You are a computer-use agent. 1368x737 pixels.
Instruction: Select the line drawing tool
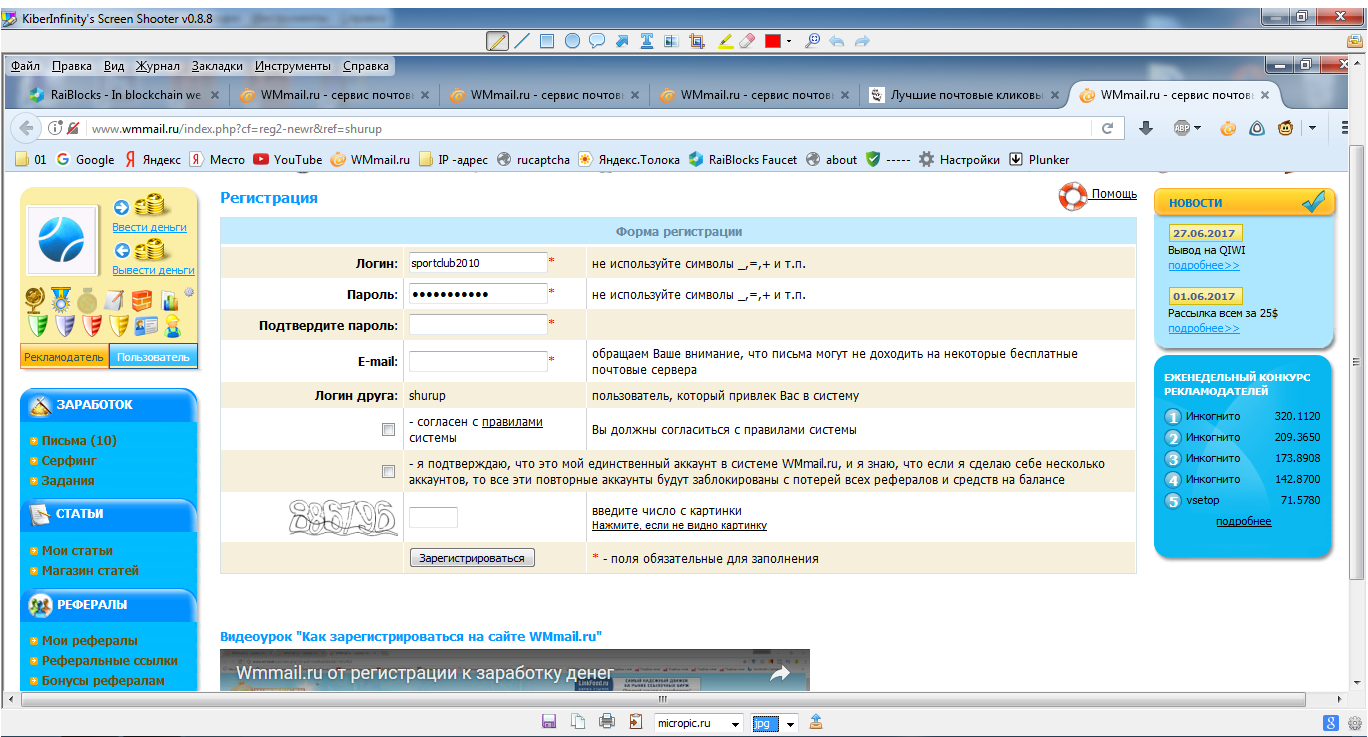coord(522,41)
